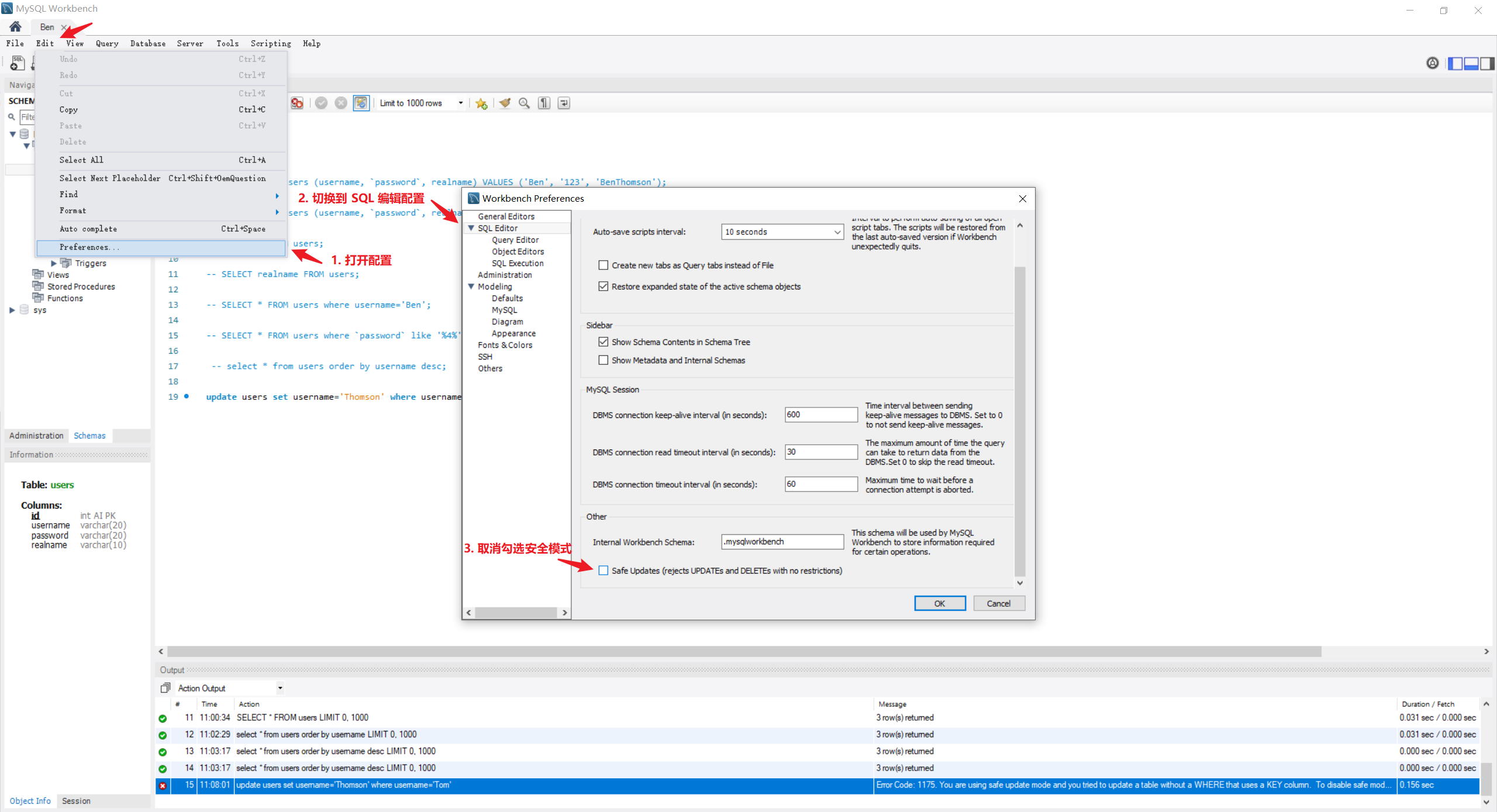
Task: Click Cancel in Workbench Preferences
Action: 999,604
